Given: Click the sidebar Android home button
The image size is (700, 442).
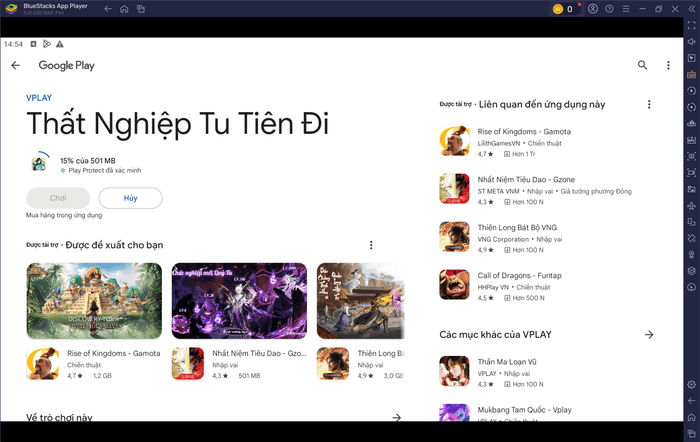Looking at the screenshot, I should (692, 417).
